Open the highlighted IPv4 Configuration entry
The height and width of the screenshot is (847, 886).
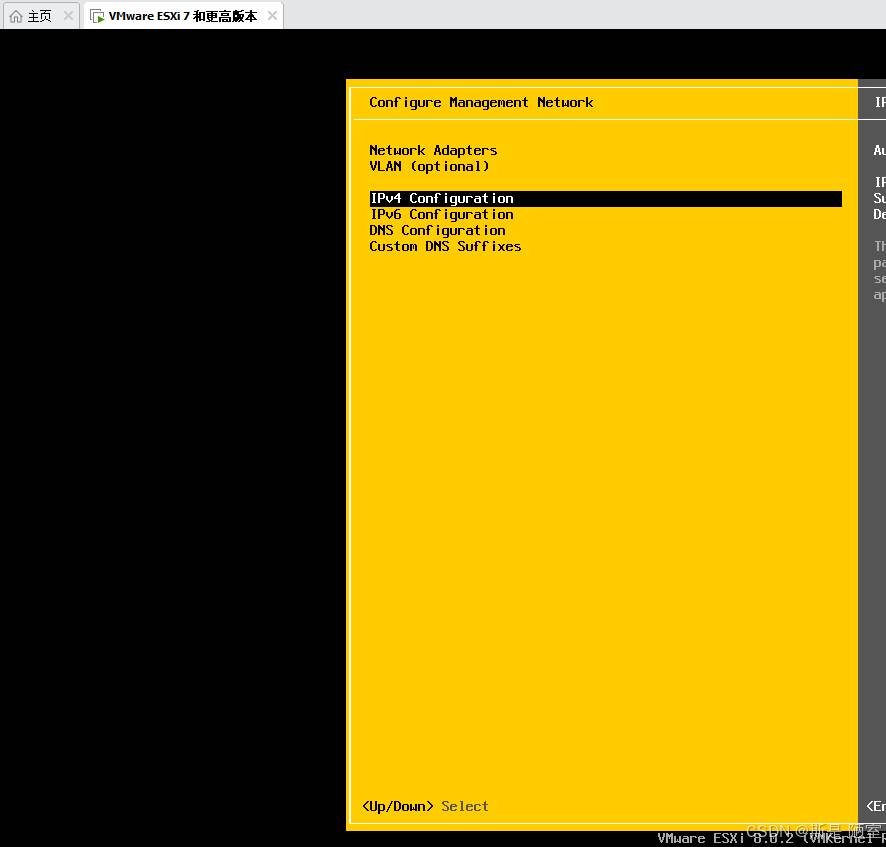[441, 199]
